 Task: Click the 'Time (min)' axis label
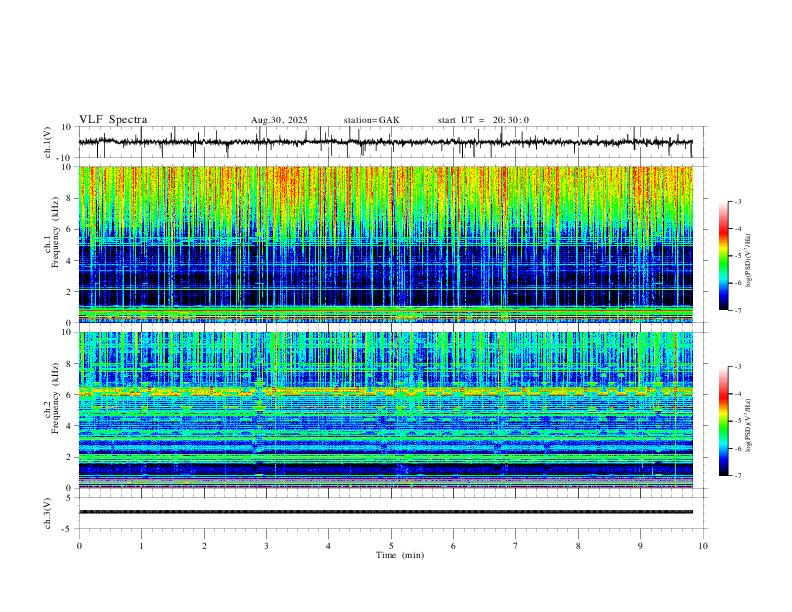click(400, 555)
